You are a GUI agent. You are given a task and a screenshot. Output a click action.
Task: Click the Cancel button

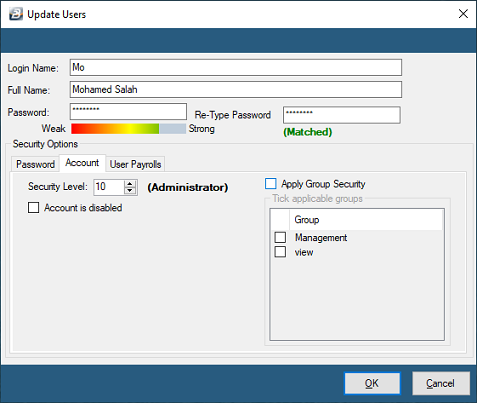click(441, 383)
